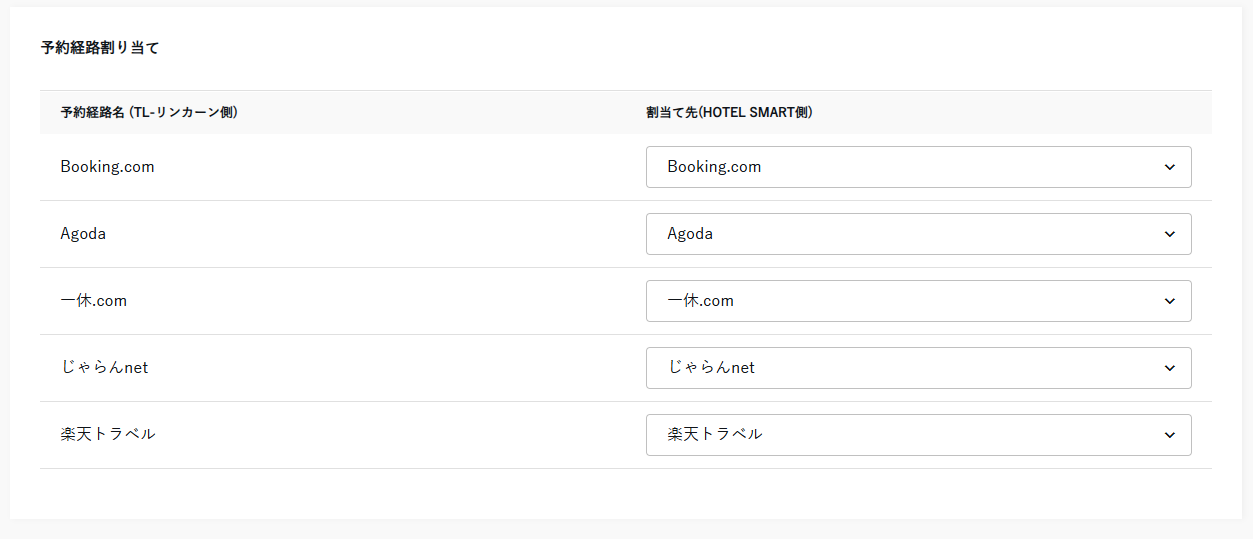Click the 割当て先(HOTEL SMART側) column header
1253x539 pixels.
pyautogui.click(x=729, y=113)
